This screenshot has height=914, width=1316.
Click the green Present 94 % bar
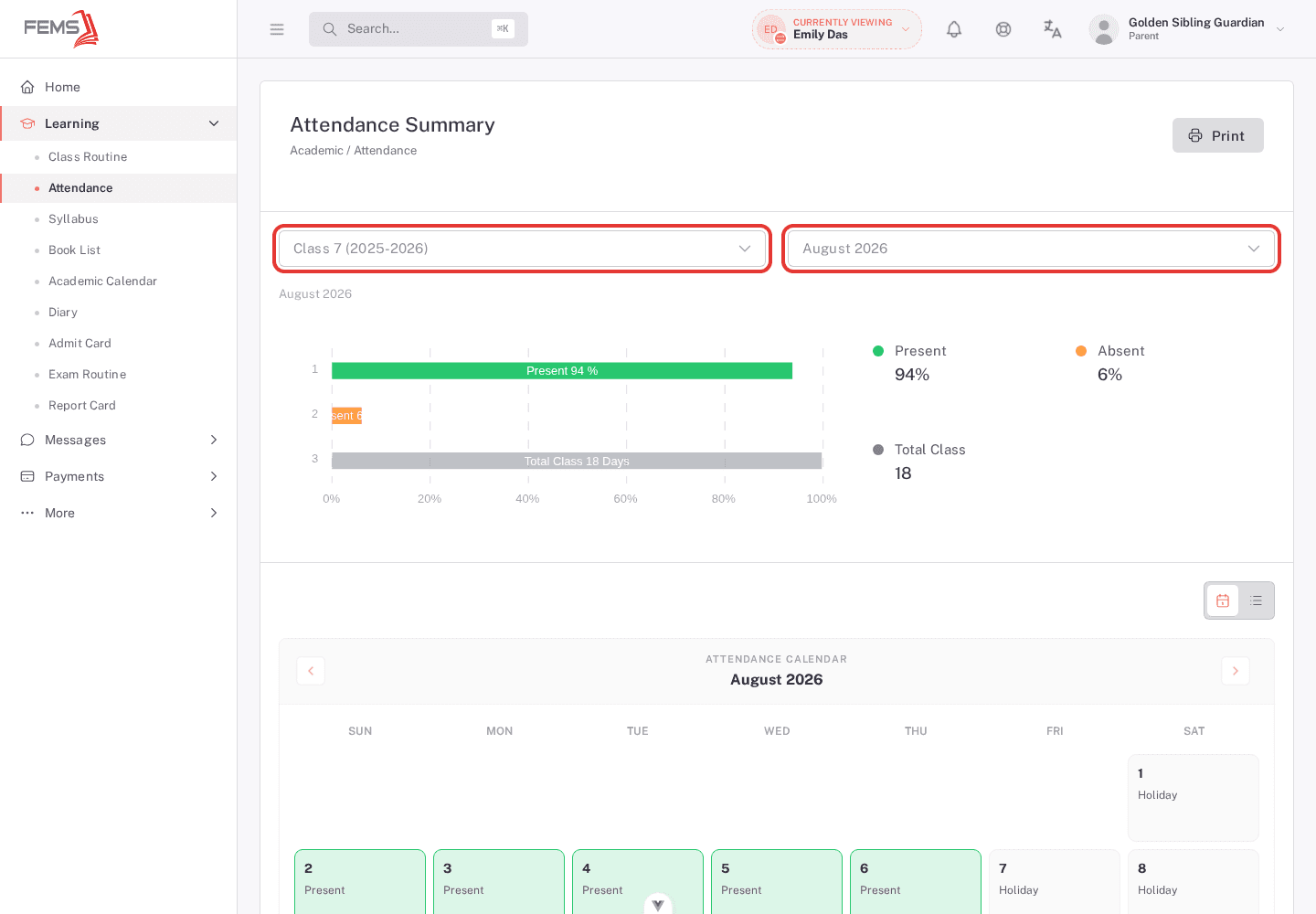pyautogui.click(x=562, y=370)
